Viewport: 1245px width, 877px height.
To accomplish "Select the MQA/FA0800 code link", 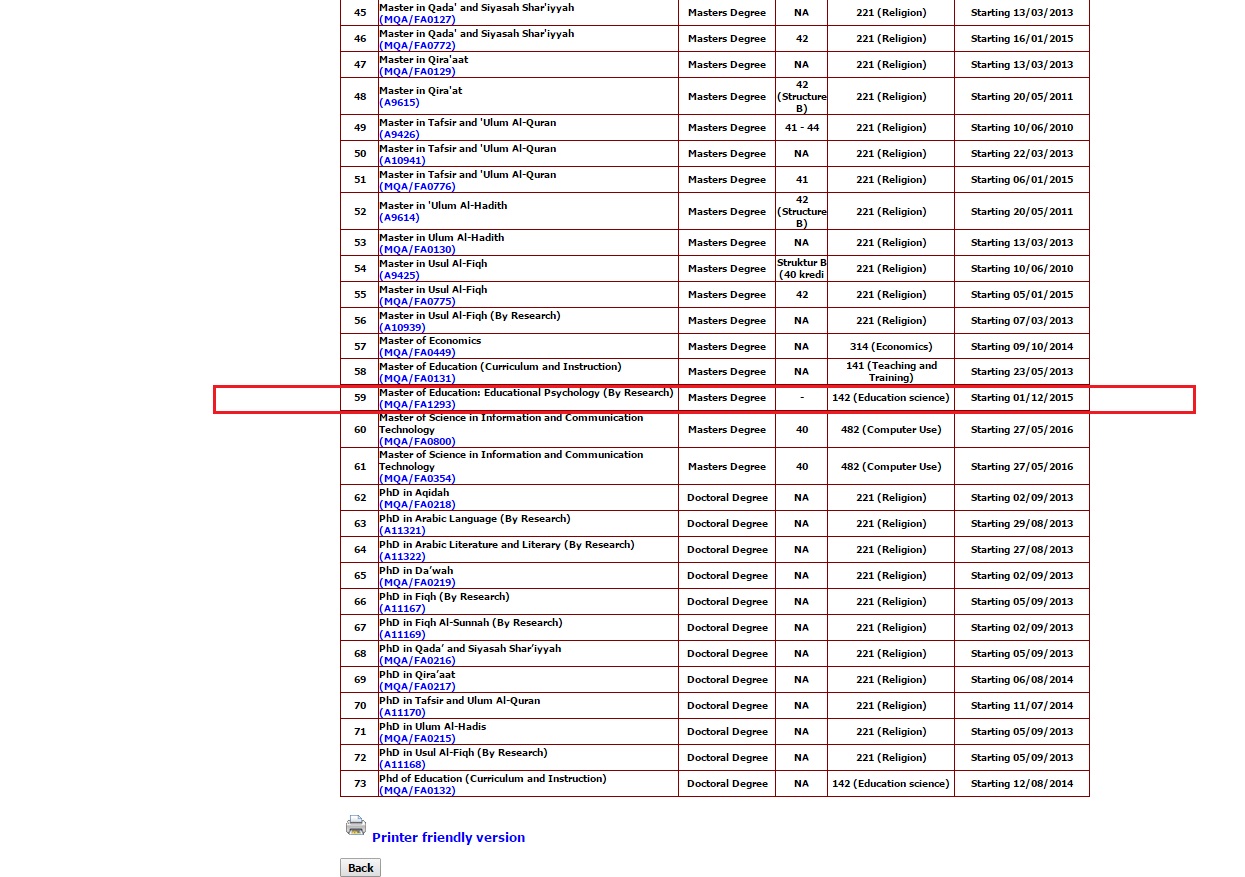I will pyautogui.click(x=417, y=441).
